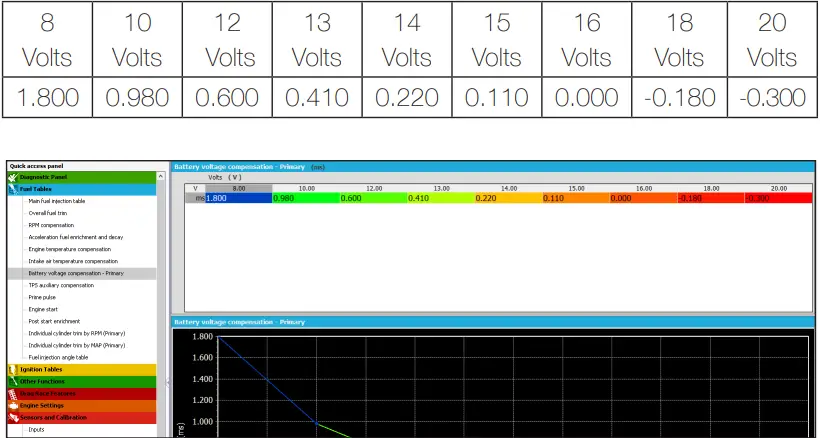Select RPM compensation in the tree
The height and width of the screenshot is (438, 820).
51,225
